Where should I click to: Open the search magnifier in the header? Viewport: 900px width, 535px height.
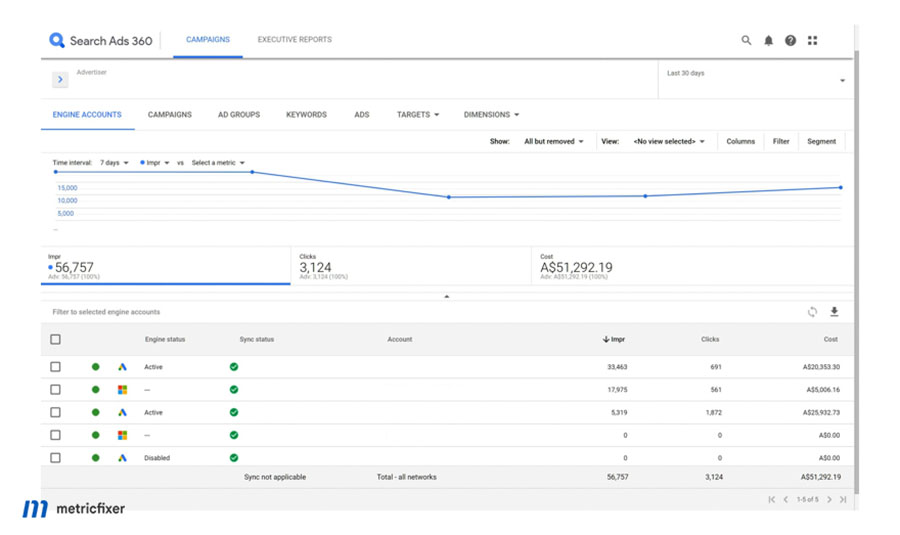point(746,40)
